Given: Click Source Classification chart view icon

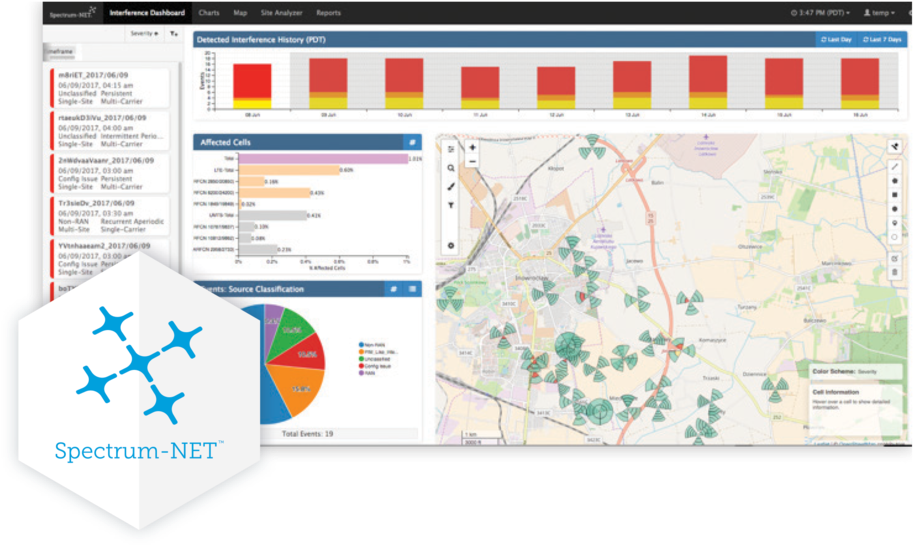Looking at the screenshot, I should click(x=394, y=289).
